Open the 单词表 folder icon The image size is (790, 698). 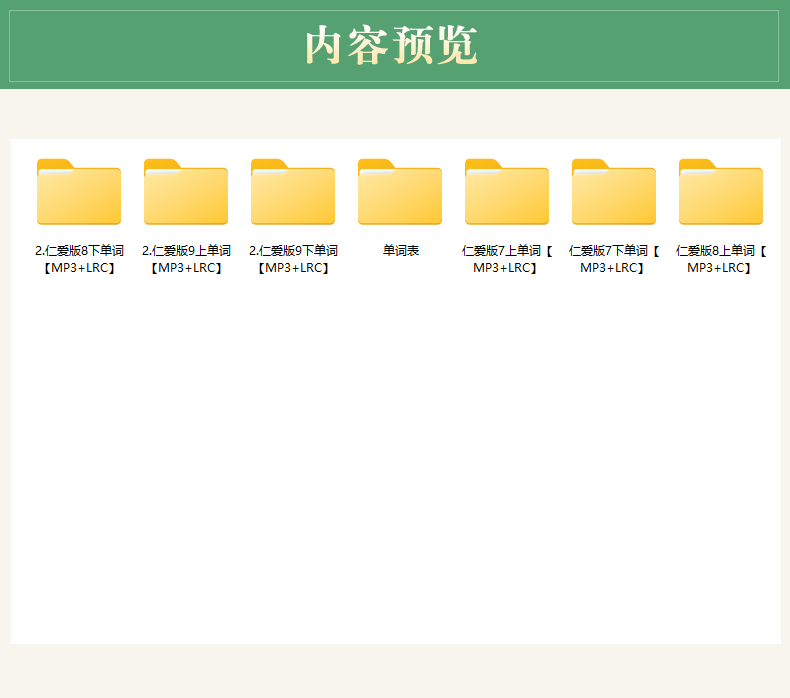400,192
